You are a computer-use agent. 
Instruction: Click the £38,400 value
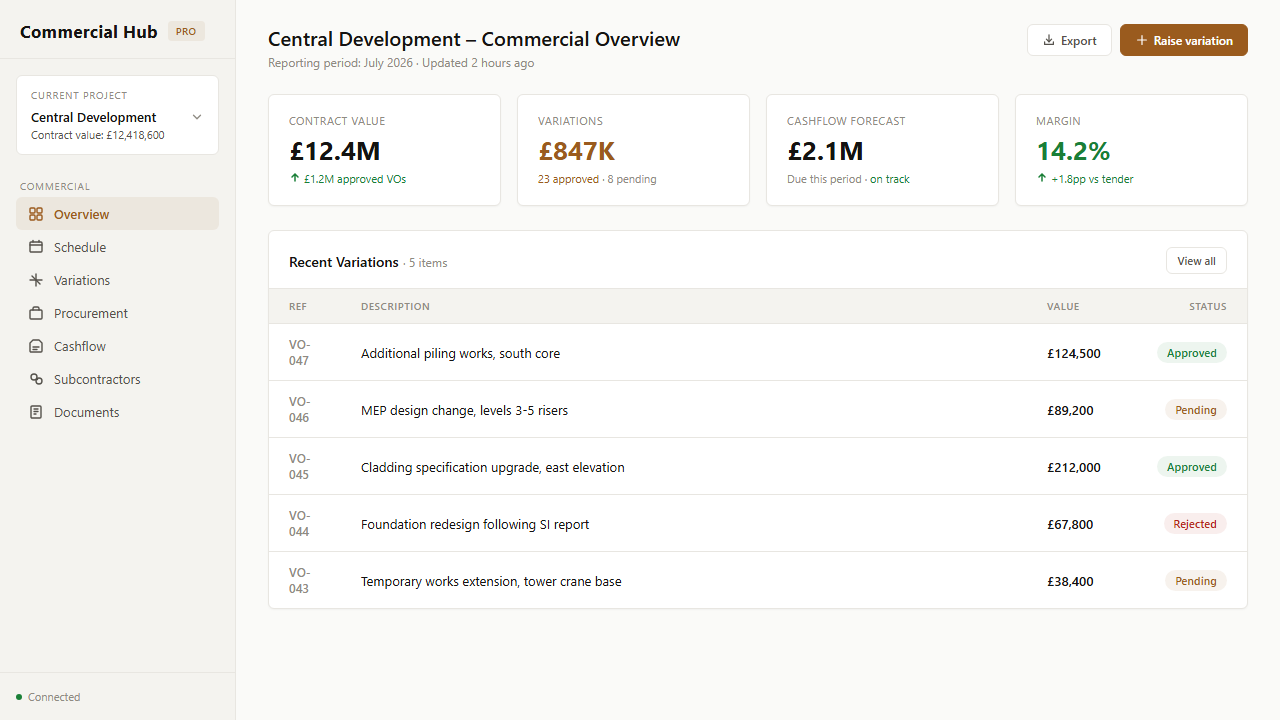pyautogui.click(x=1070, y=581)
